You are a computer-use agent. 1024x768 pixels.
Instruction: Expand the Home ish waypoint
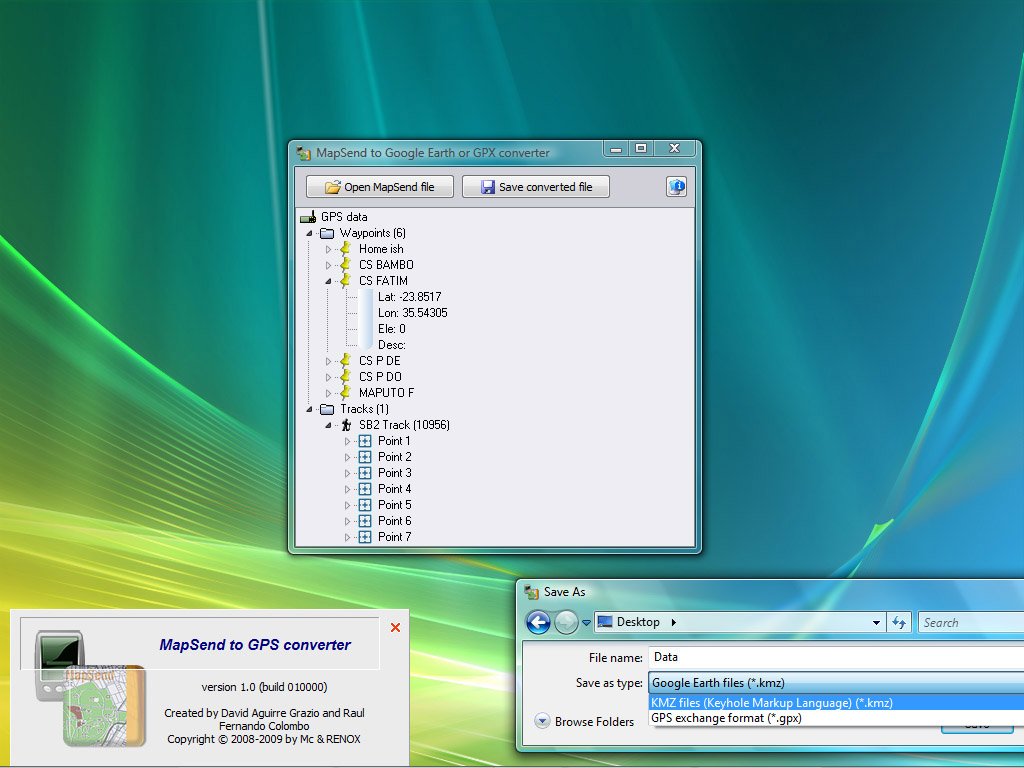[x=328, y=249]
